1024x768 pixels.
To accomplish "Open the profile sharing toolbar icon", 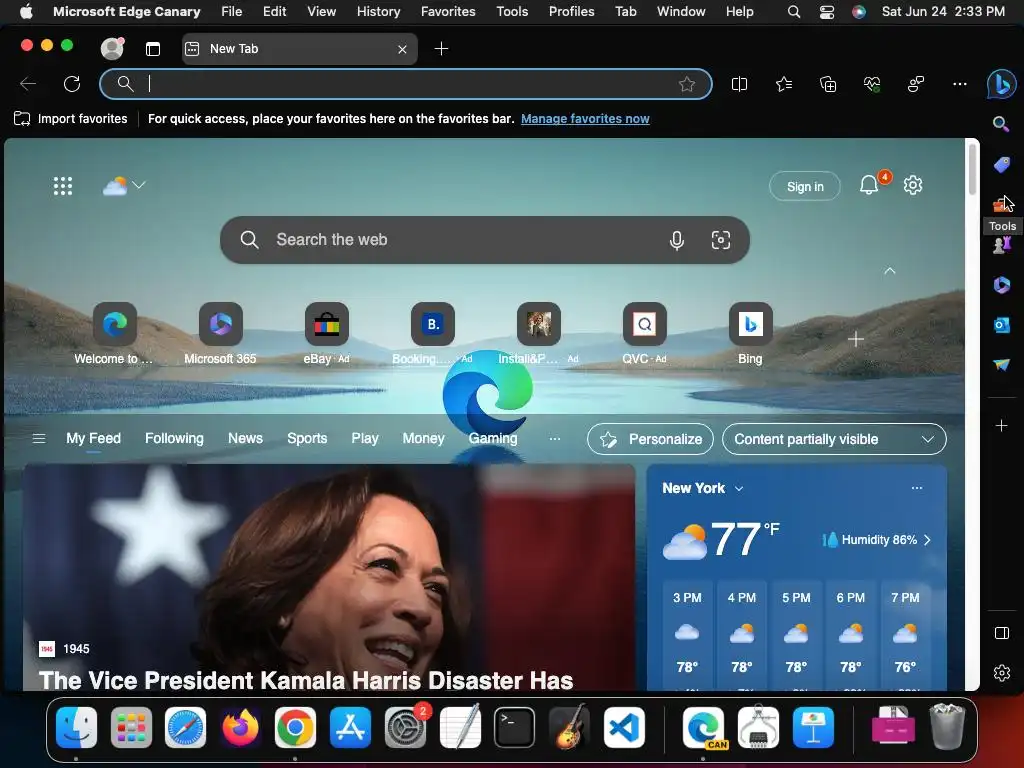I will 916,84.
